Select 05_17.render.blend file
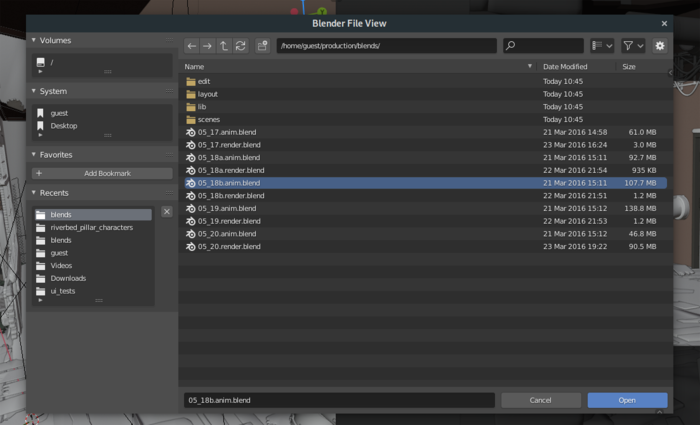Screen dimensions: 700x425 point(425,145)
